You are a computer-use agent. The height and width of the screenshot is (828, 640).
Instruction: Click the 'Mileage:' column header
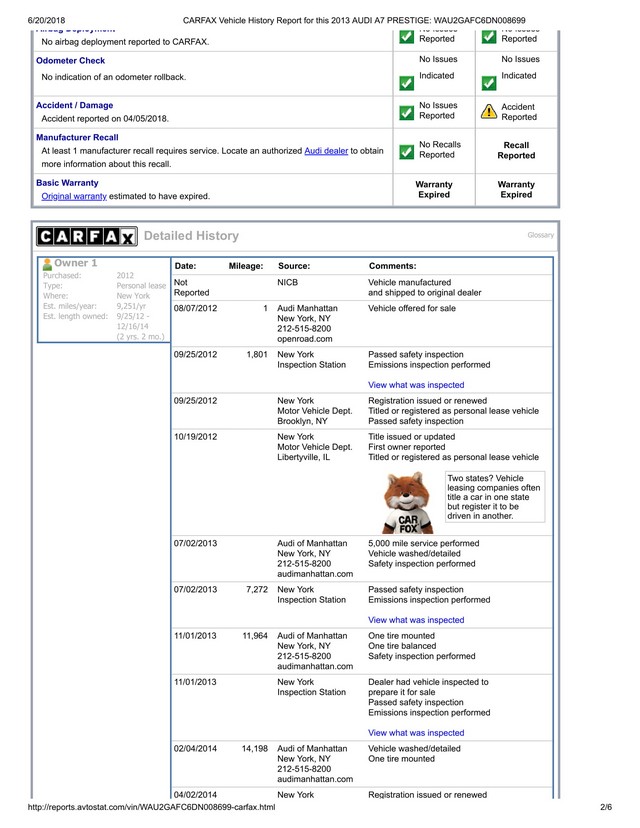pyautogui.click(x=246, y=266)
